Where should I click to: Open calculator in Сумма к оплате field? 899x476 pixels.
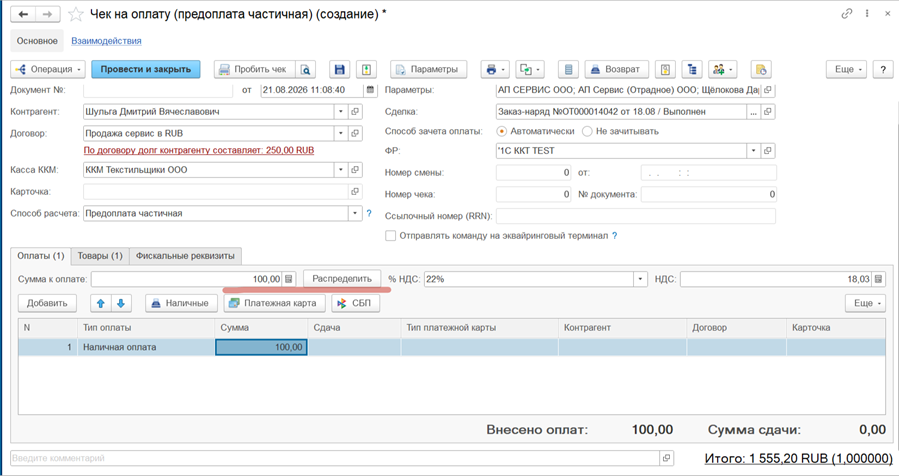(x=289, y=279)
